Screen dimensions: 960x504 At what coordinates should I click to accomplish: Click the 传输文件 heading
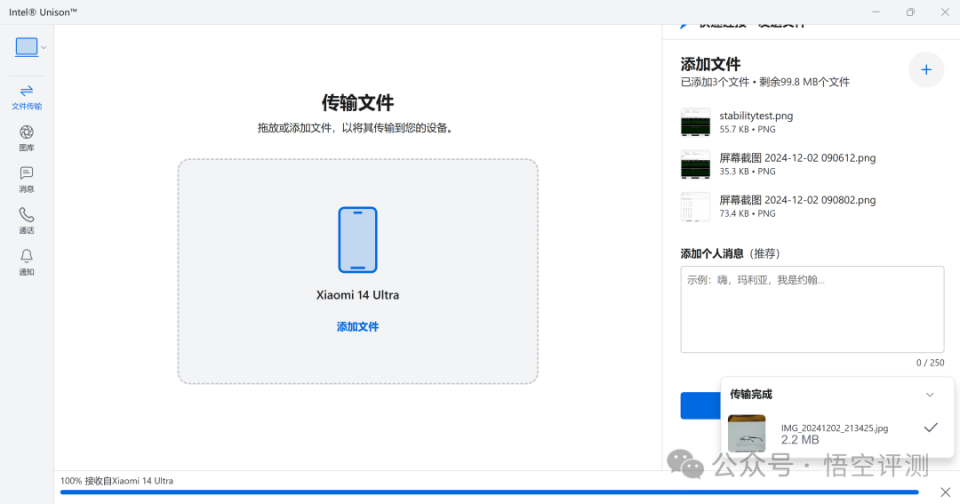click(x=358, y=102)
